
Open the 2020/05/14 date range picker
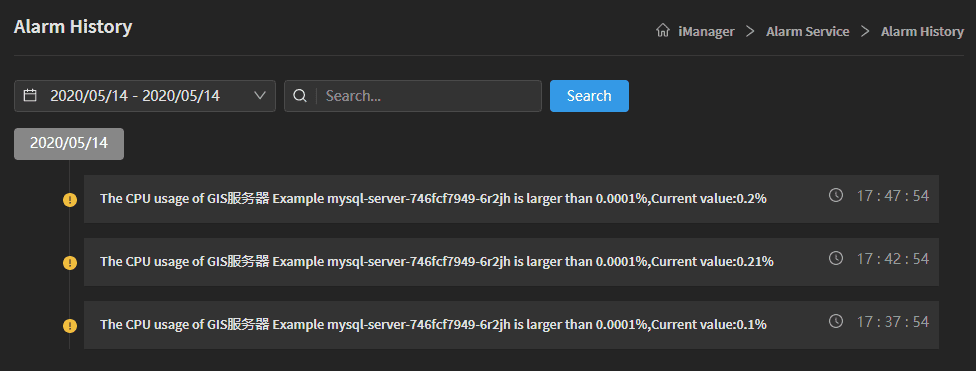(x=145, y=96)
